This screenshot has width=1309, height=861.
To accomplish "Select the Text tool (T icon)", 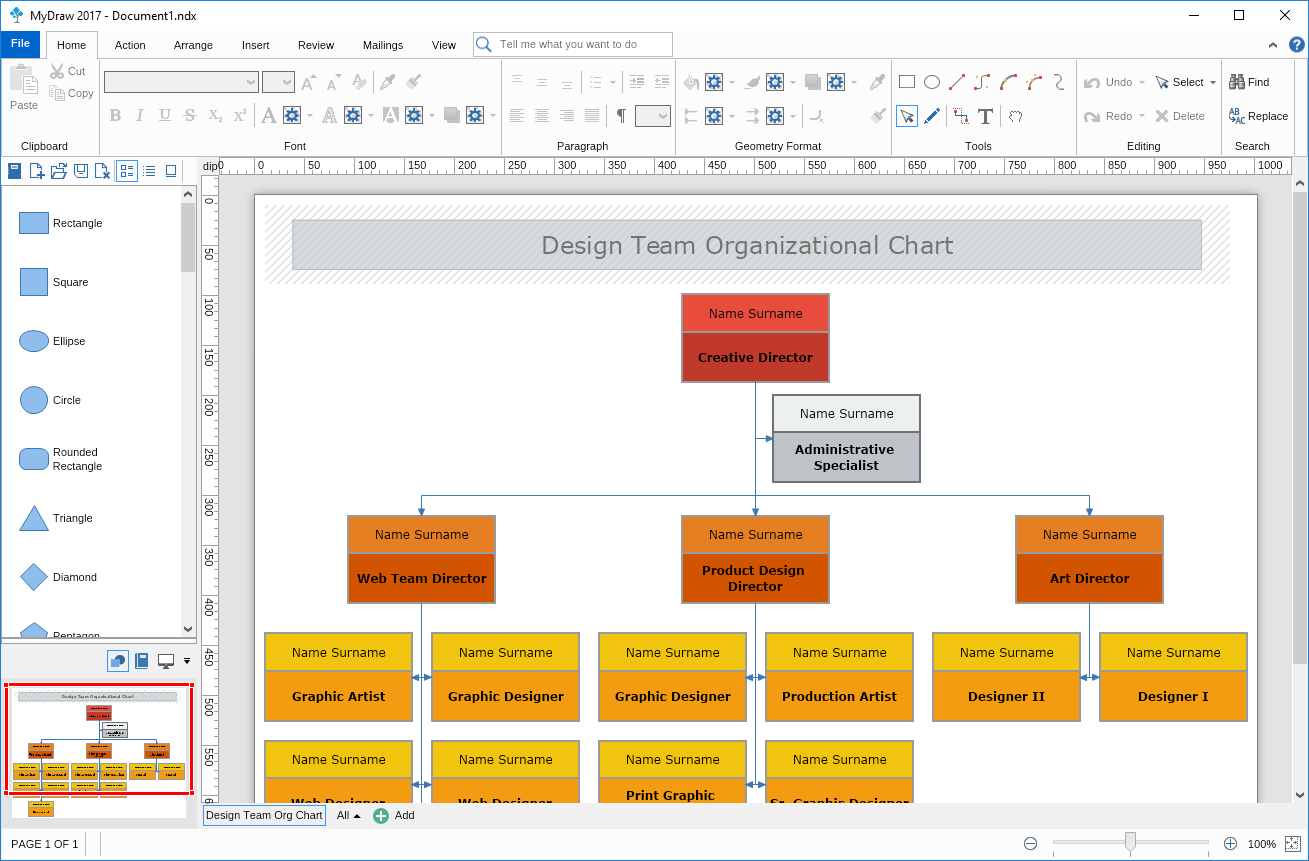I will click(986, 116).
